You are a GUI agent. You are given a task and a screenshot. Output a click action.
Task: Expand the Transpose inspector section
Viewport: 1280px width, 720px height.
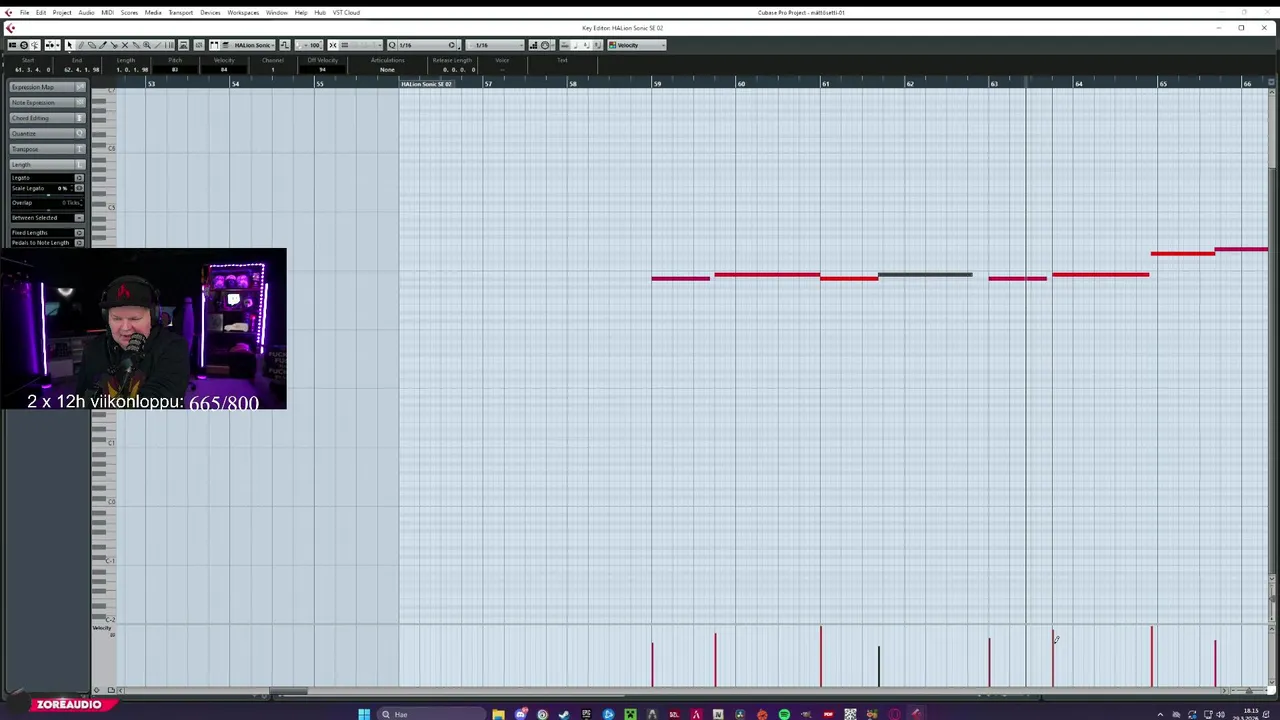(x=47, y=149)
